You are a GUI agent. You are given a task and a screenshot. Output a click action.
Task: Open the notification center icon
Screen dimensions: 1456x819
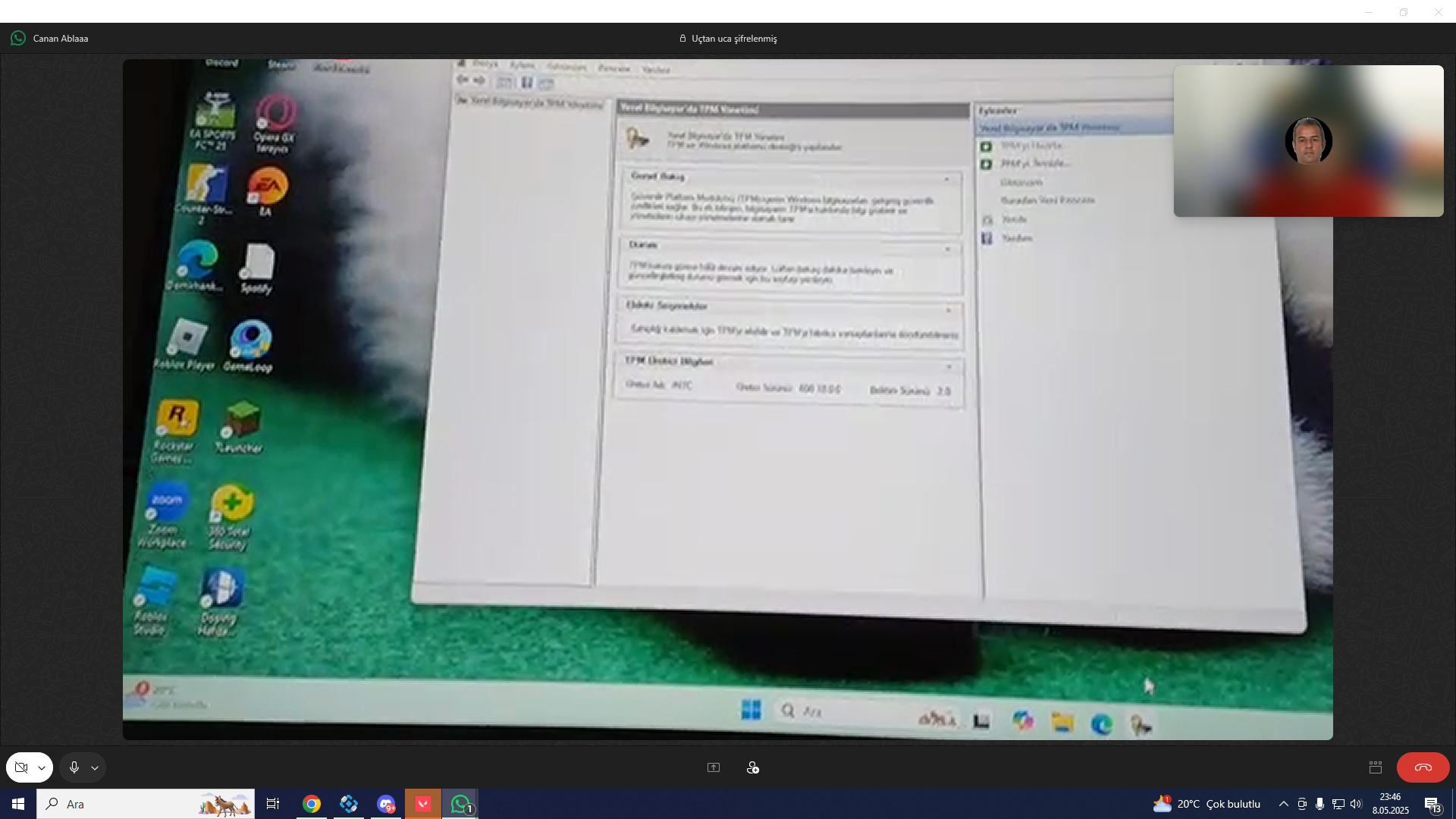coord(1432,805)
